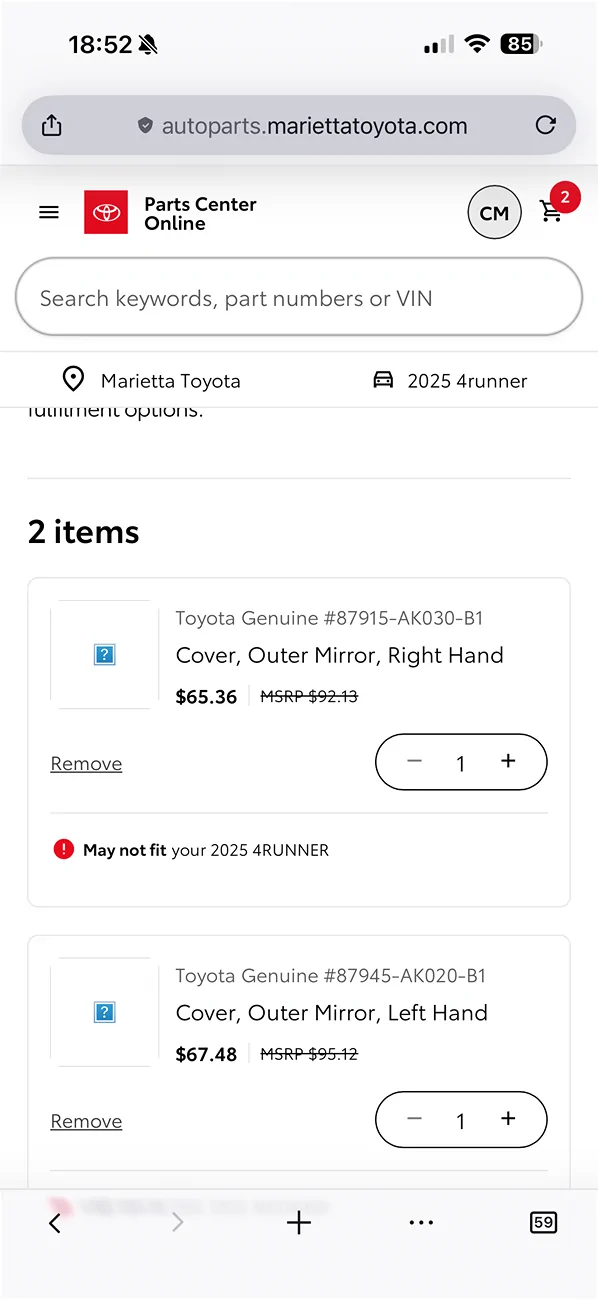Image resolution: width=598 pixels, height=1300 pixels.
Task: Tap the search keywords input field
Action: pos(299,297)
